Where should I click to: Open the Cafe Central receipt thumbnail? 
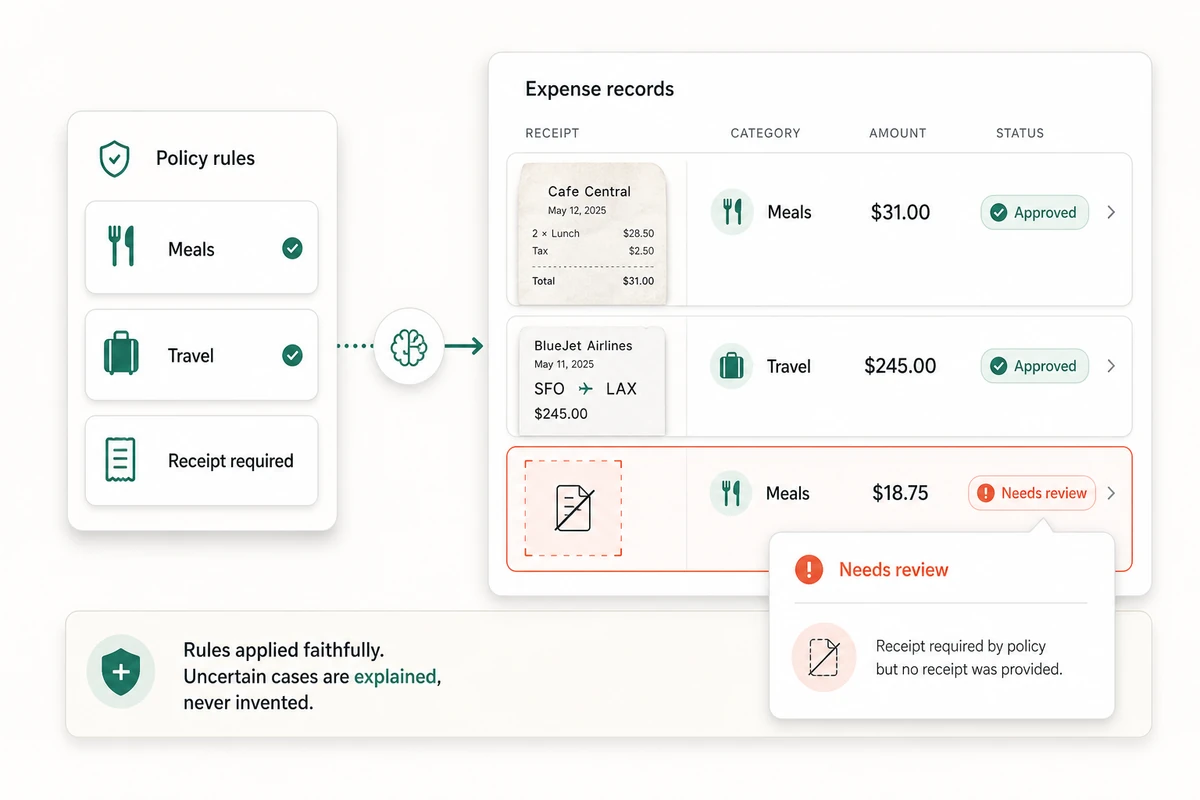592,233
